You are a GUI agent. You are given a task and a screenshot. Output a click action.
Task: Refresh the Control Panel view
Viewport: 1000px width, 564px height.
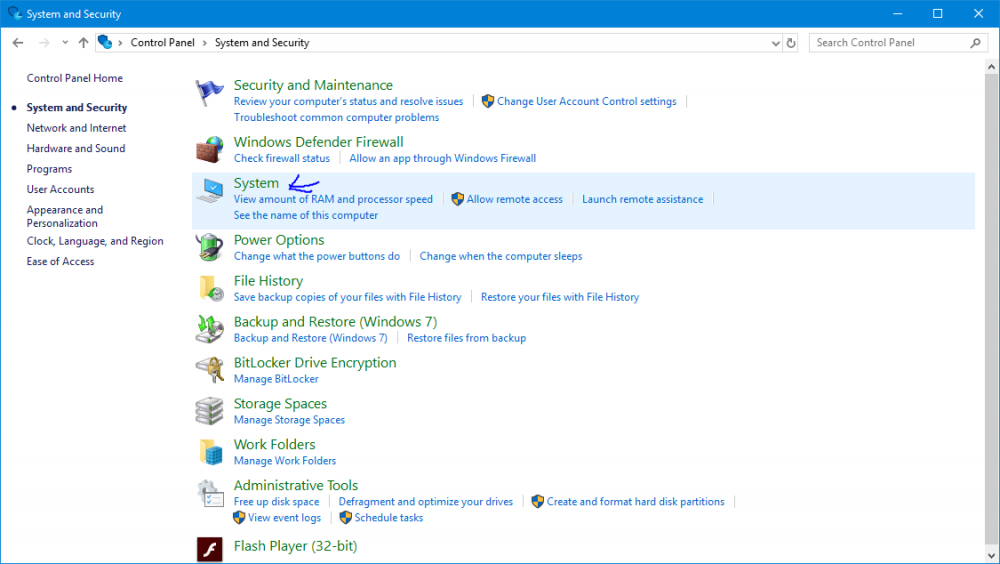coord(791,43)
